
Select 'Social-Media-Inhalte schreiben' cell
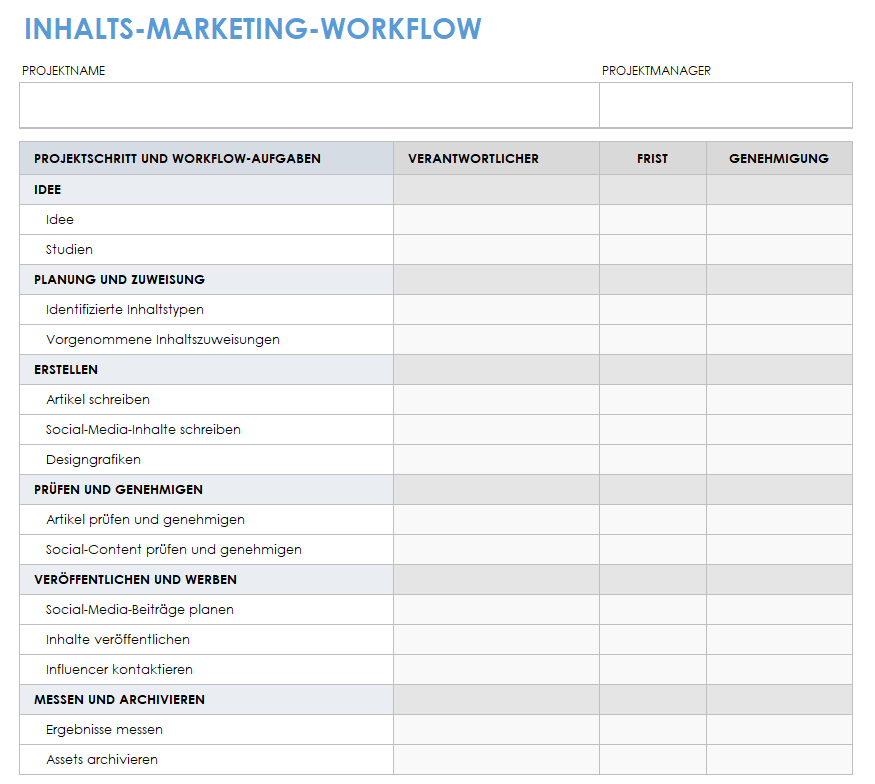tap(206, 430)
